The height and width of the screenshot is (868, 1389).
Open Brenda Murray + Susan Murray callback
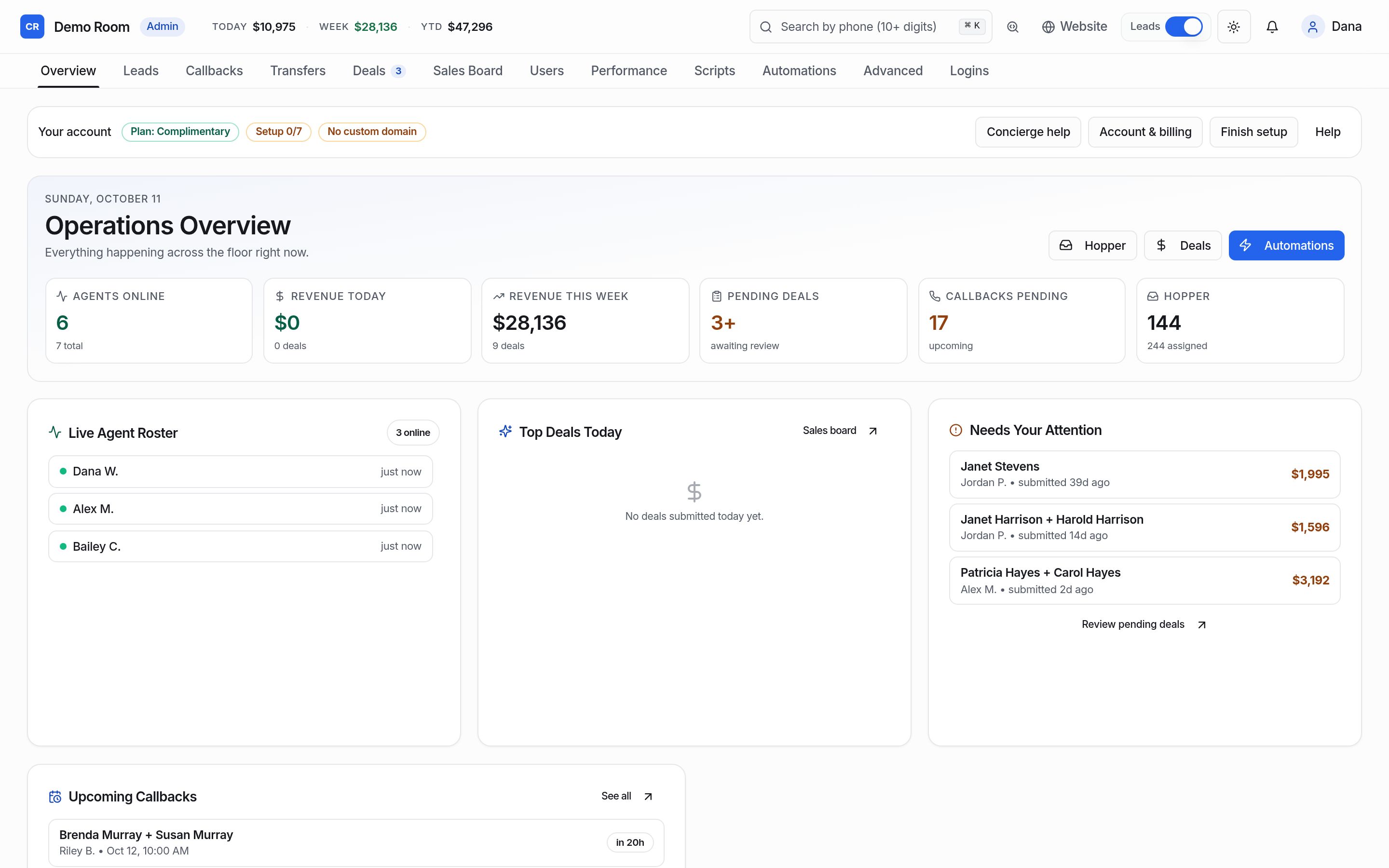coord(356,843)
